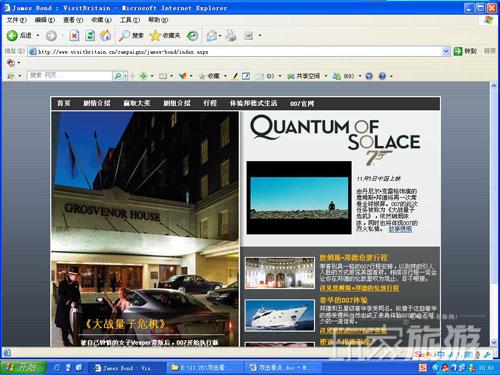Expand the Back button history dropdown arrow
Image resolution: width=500 pixels, height=375 pixels.
point(38,35)
